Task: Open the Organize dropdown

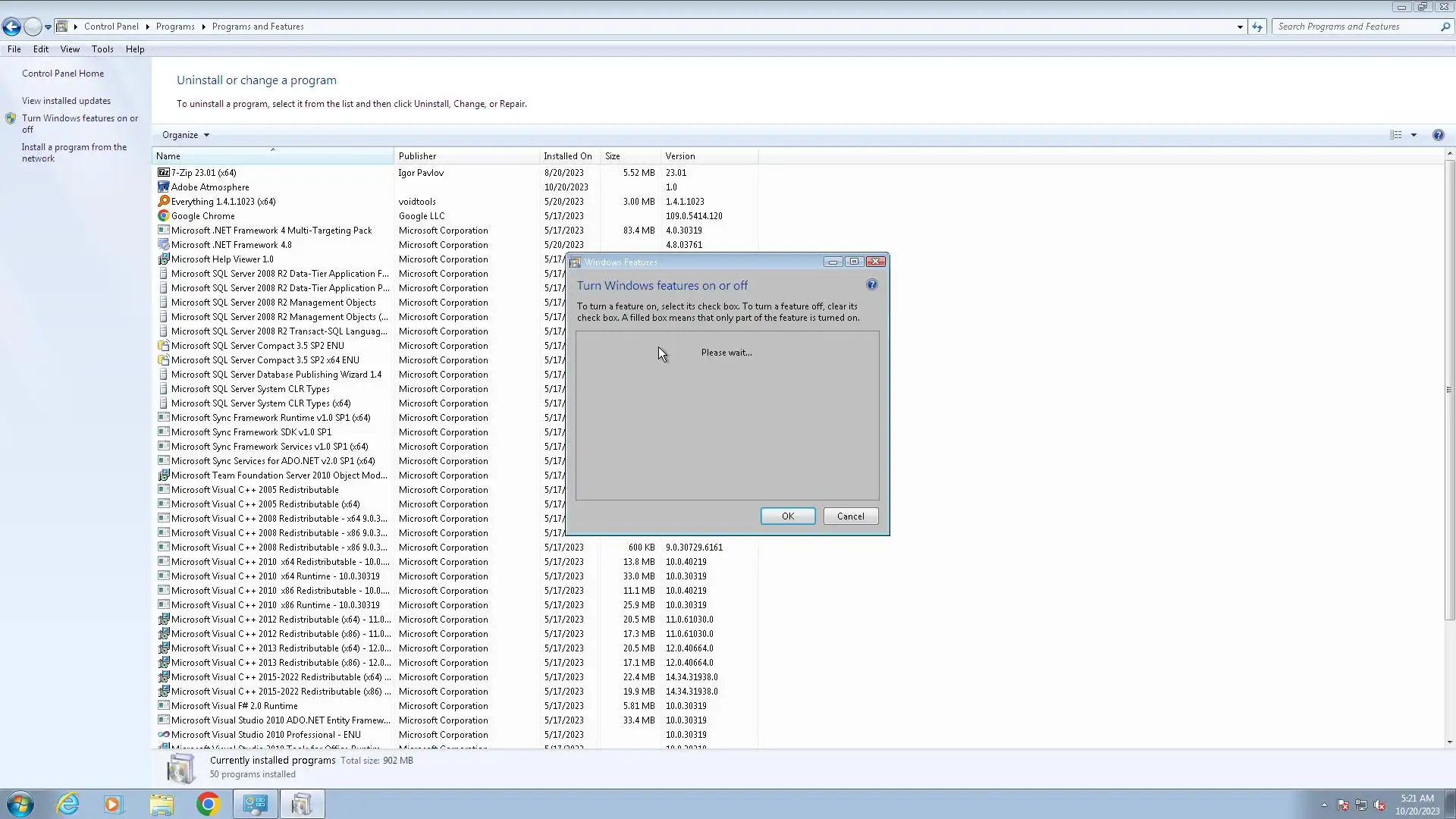Action: (x=185, y=135)
